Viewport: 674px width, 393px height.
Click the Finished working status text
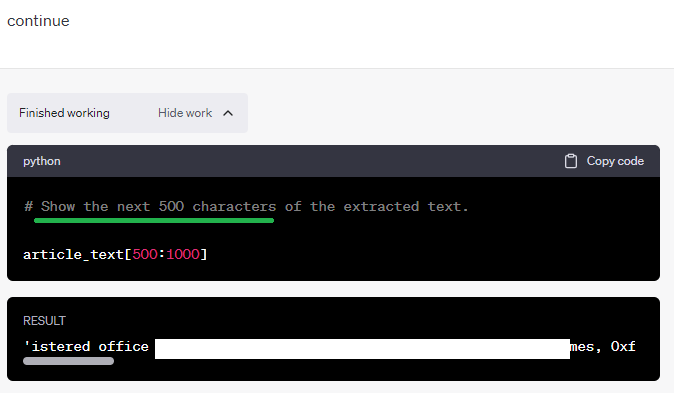[x=64, y=113]
